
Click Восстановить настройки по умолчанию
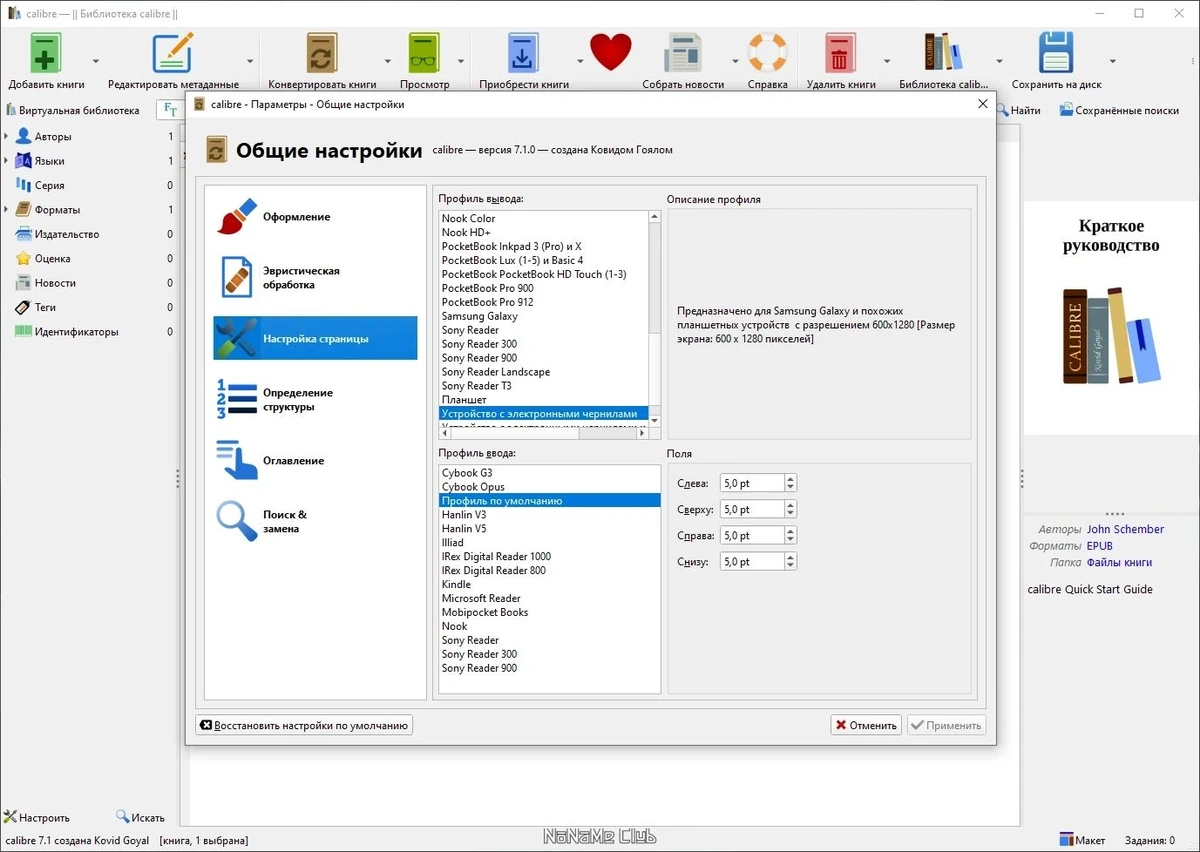point(304,725)
